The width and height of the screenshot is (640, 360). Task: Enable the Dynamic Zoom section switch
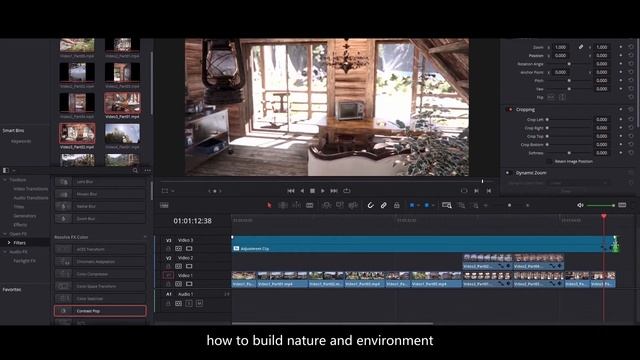(x=508, y=173)
